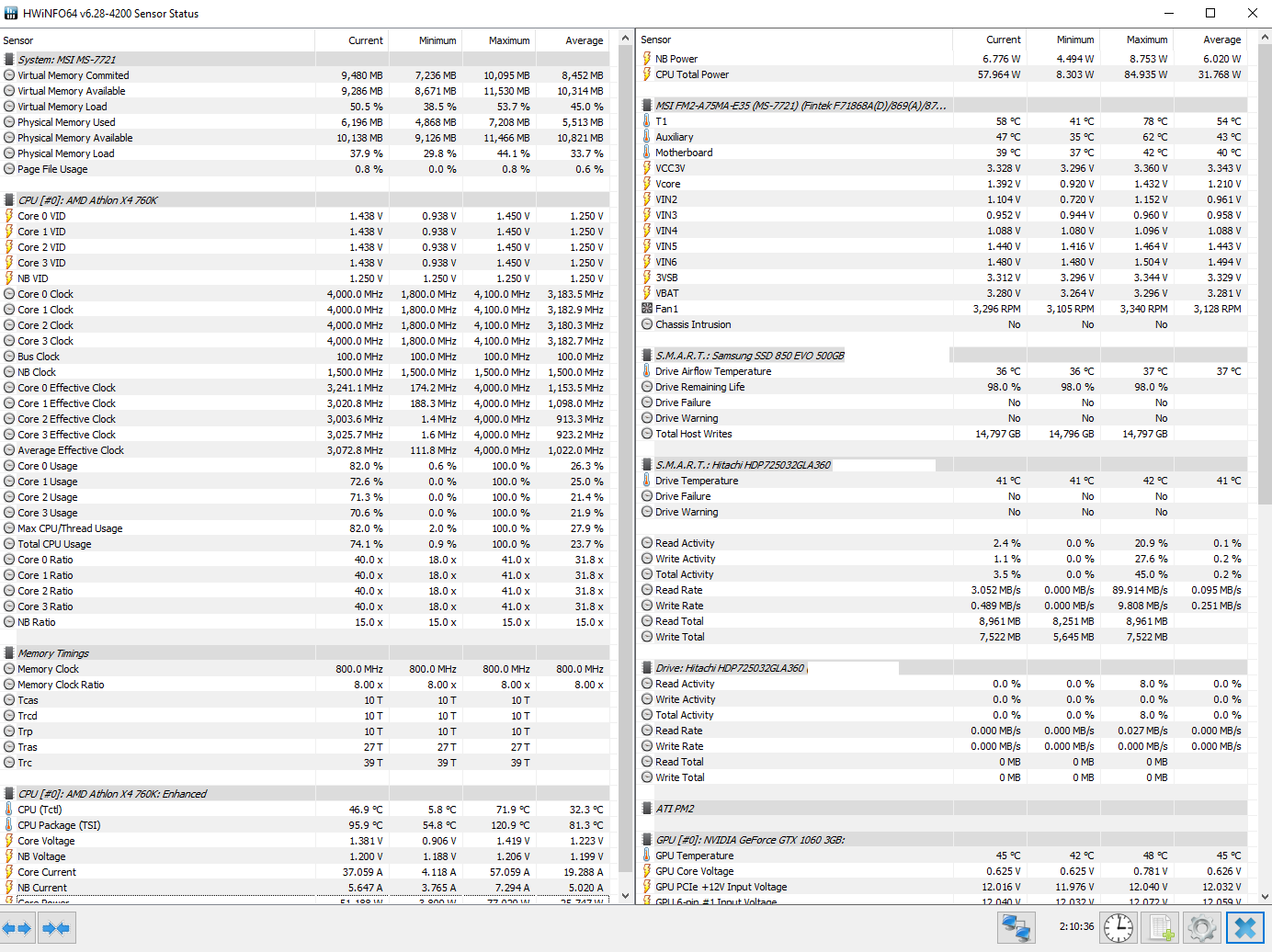Image resolution: width=1272 pixels, height=952 pixels.
Task: Select the Total CPU Usage row
Action: 304,544
